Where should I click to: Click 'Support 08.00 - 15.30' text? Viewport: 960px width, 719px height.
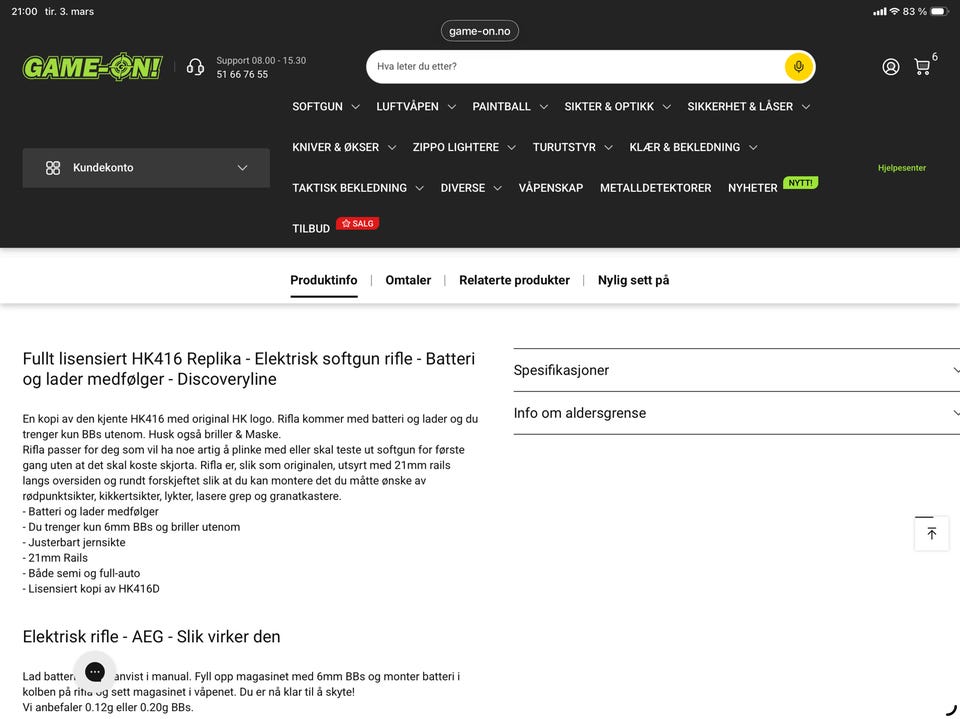(261, 61)
